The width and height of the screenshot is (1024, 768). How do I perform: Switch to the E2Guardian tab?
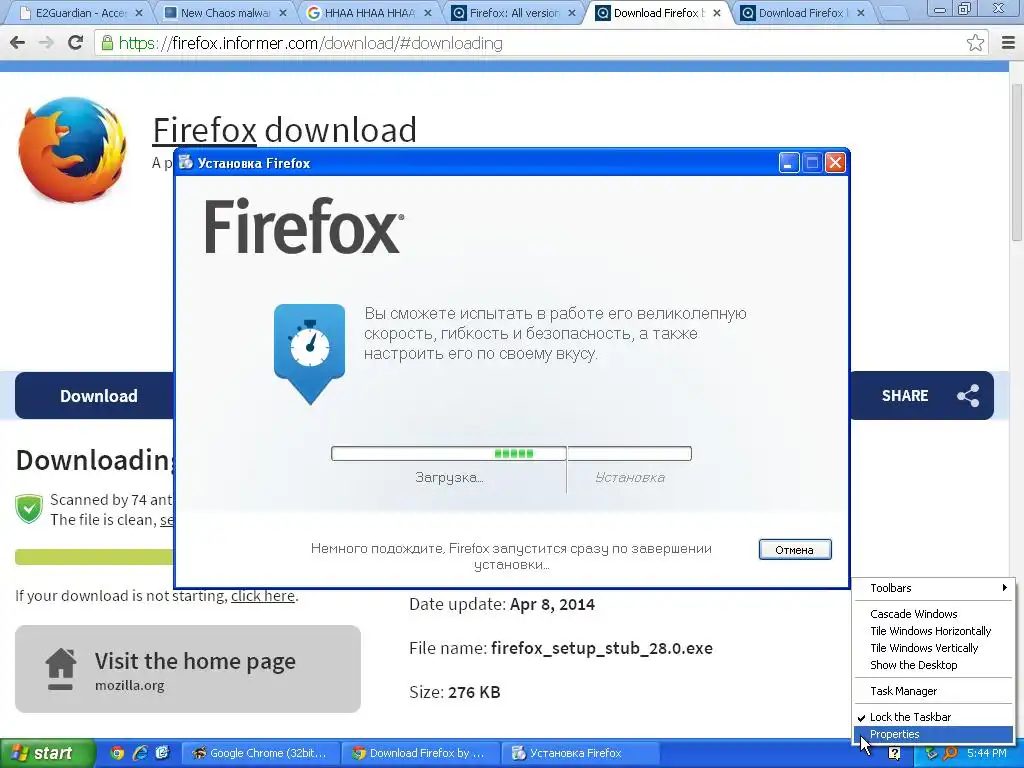point(78,13)
